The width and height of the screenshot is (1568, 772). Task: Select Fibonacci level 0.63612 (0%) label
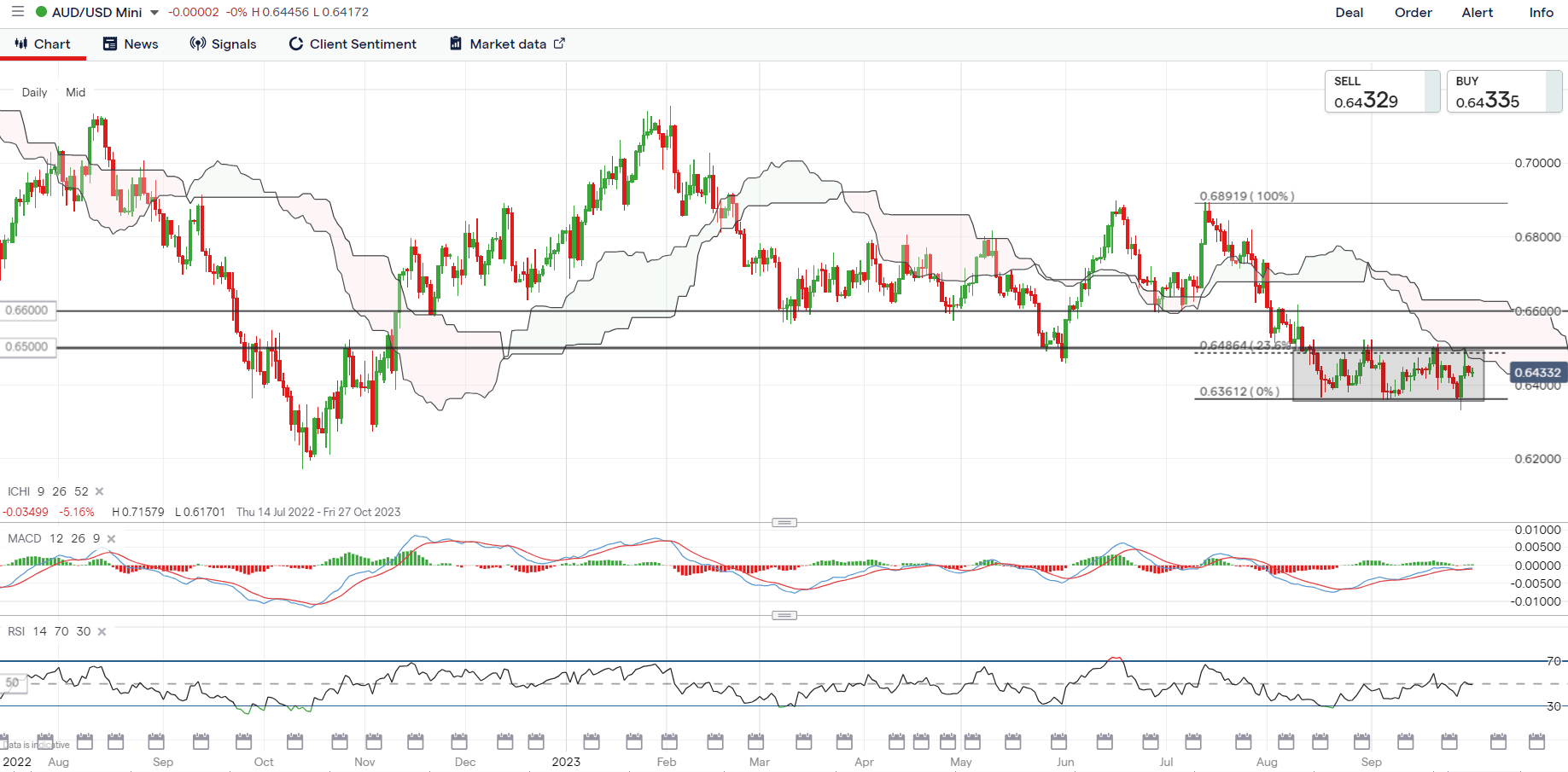pos(1239,392)
